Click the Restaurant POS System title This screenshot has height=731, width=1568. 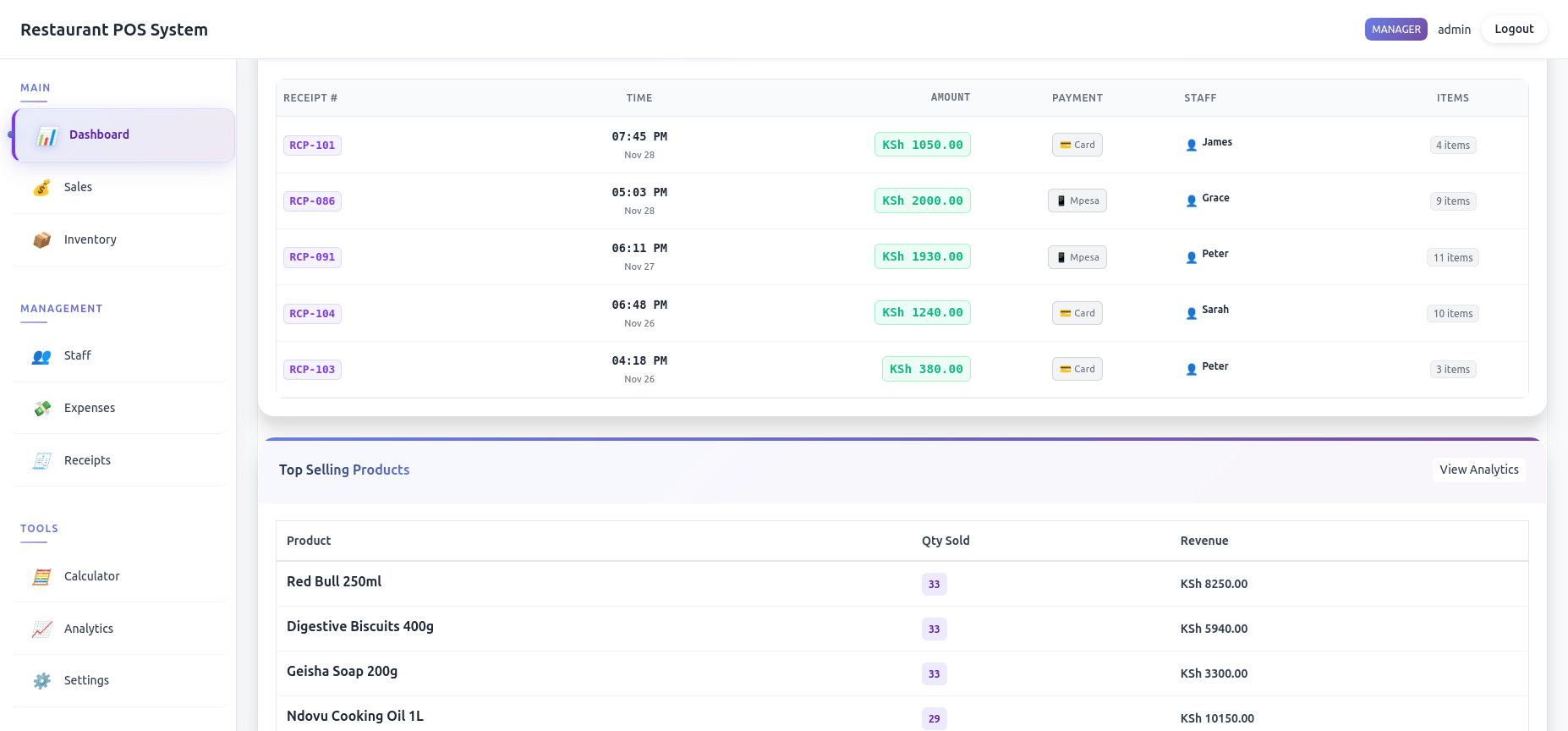[114, 30]
